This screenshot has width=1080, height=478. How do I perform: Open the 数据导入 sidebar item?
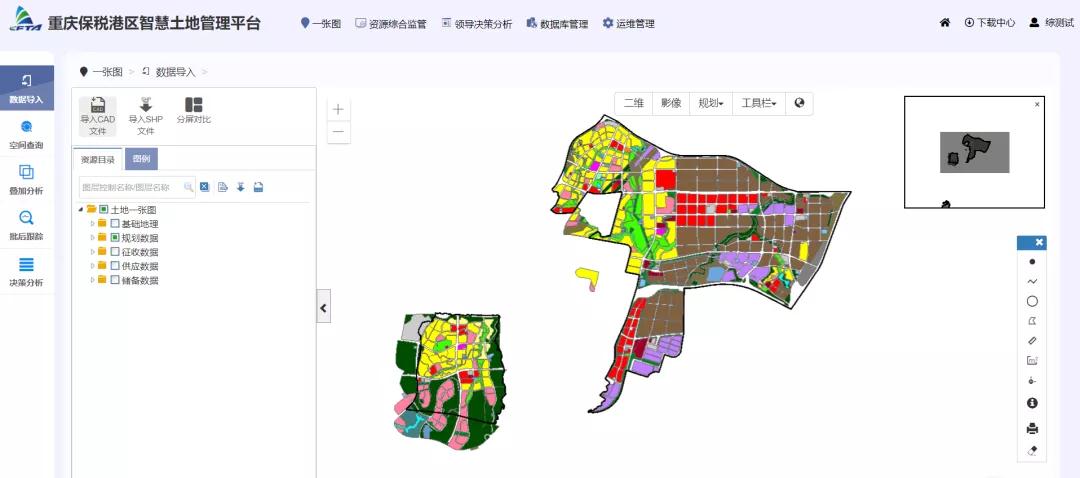26,88
